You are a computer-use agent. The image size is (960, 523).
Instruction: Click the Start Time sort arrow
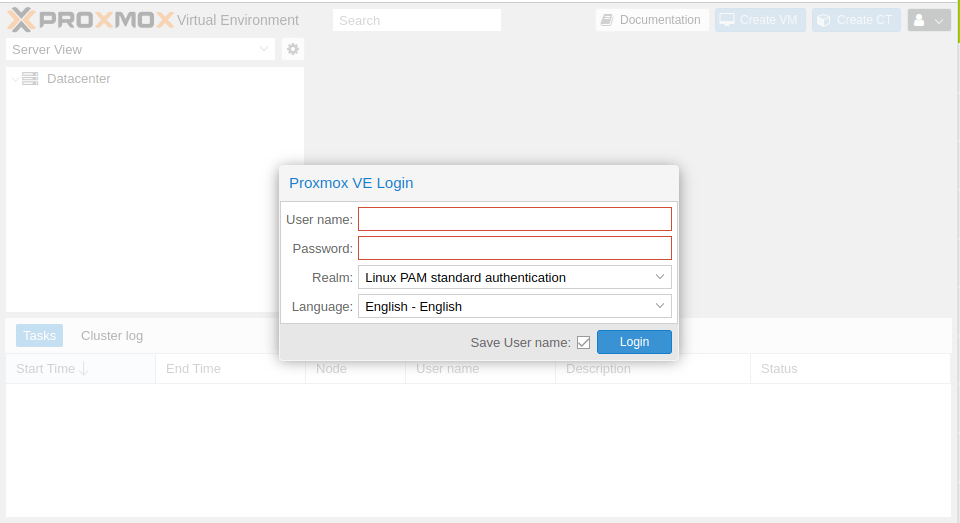coord(84,369)
